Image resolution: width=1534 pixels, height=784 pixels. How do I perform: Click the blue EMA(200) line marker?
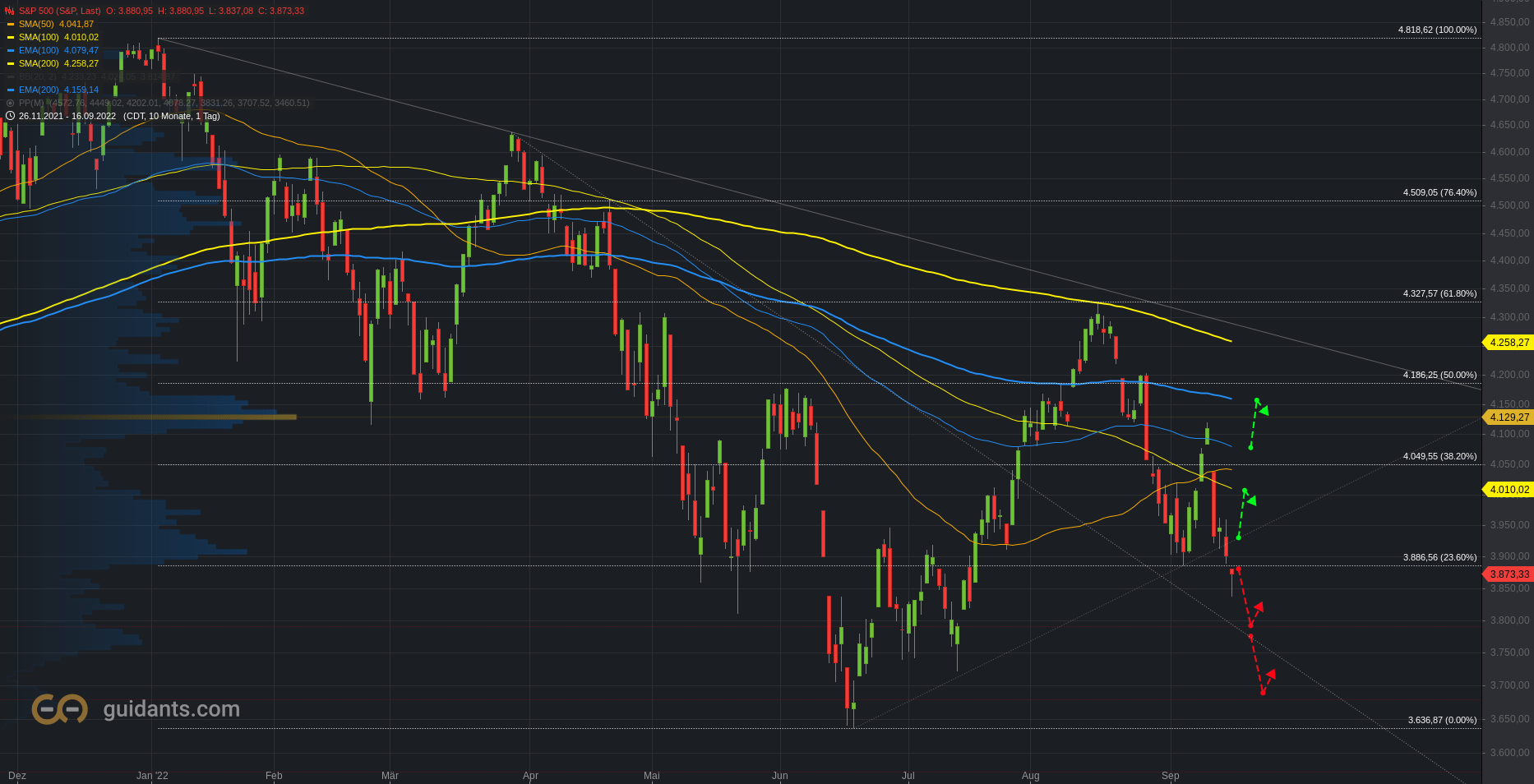10,90
